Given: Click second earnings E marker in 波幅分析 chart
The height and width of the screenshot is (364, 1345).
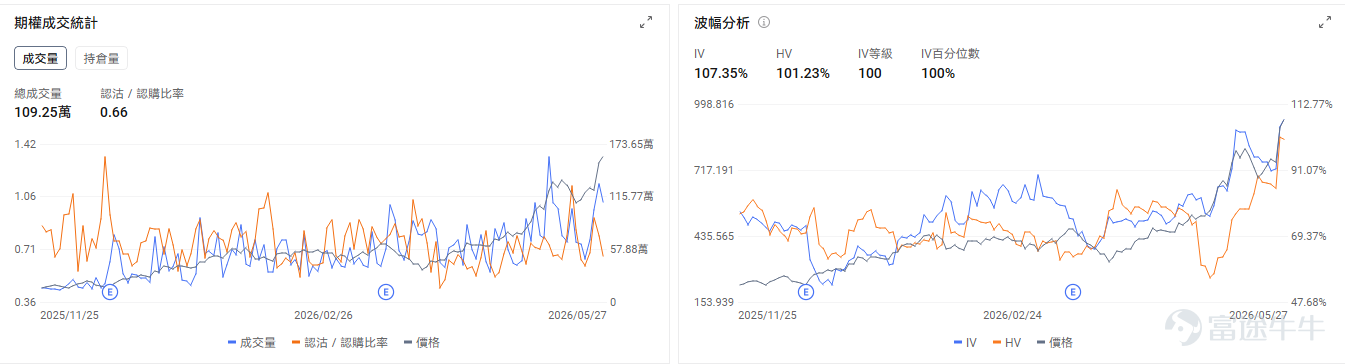Looking at the screenshot, I should pos(1073,292).
